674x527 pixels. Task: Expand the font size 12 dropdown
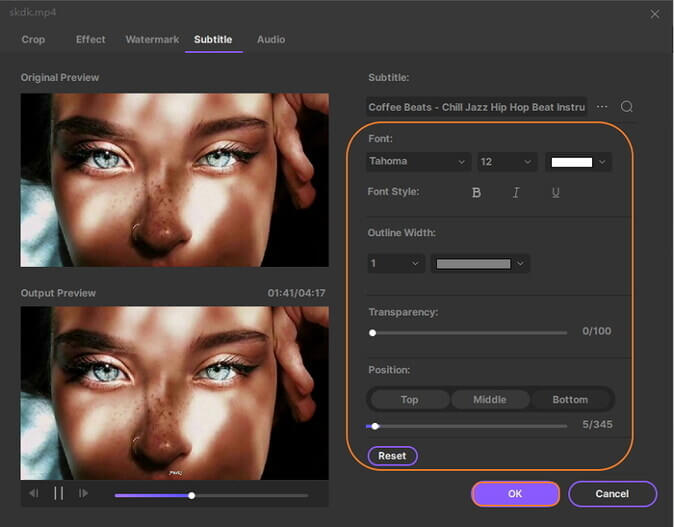click(x=507, y=162)
